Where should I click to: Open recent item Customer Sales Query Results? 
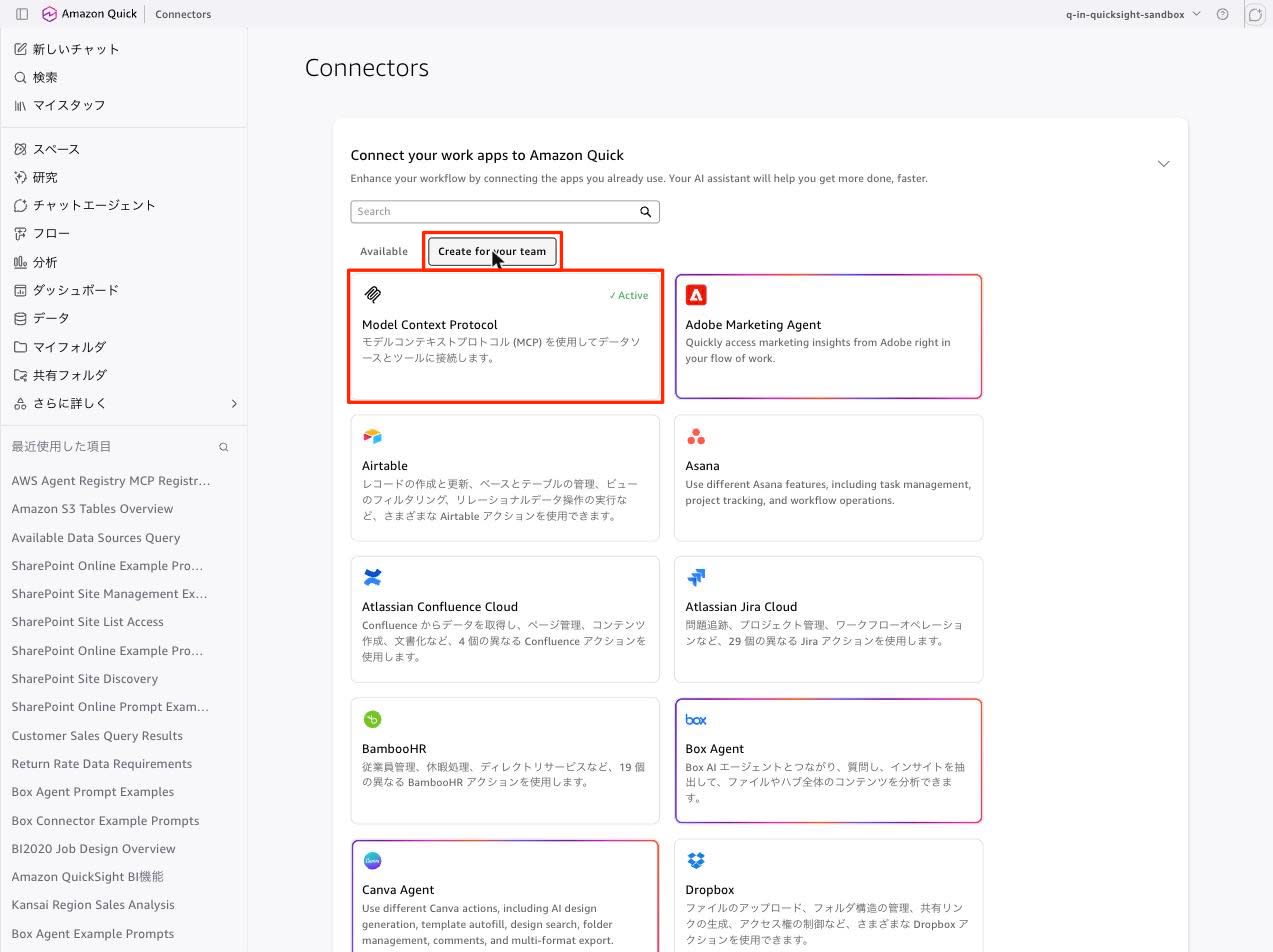97,736
